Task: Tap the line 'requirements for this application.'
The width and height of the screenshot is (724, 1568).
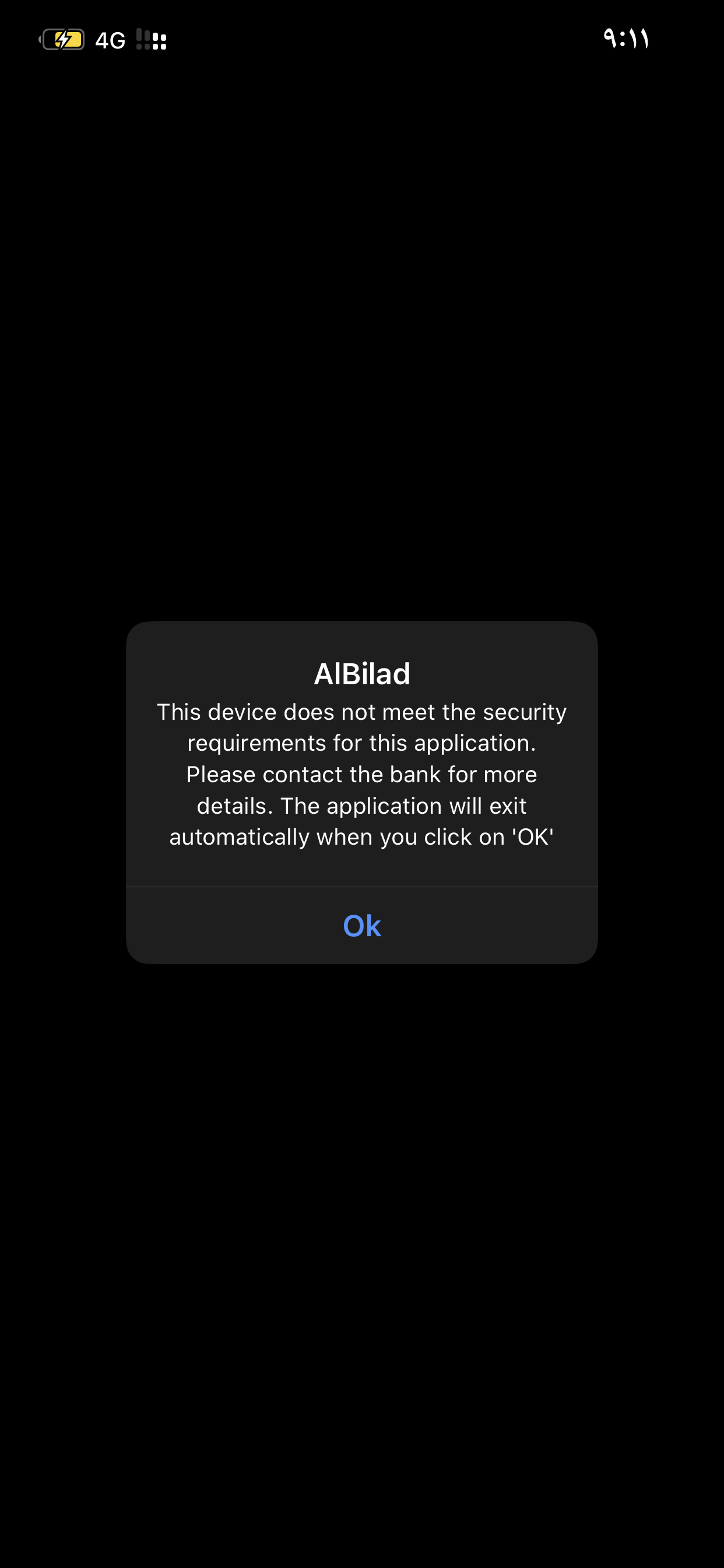Action: [x=362, y=743]
